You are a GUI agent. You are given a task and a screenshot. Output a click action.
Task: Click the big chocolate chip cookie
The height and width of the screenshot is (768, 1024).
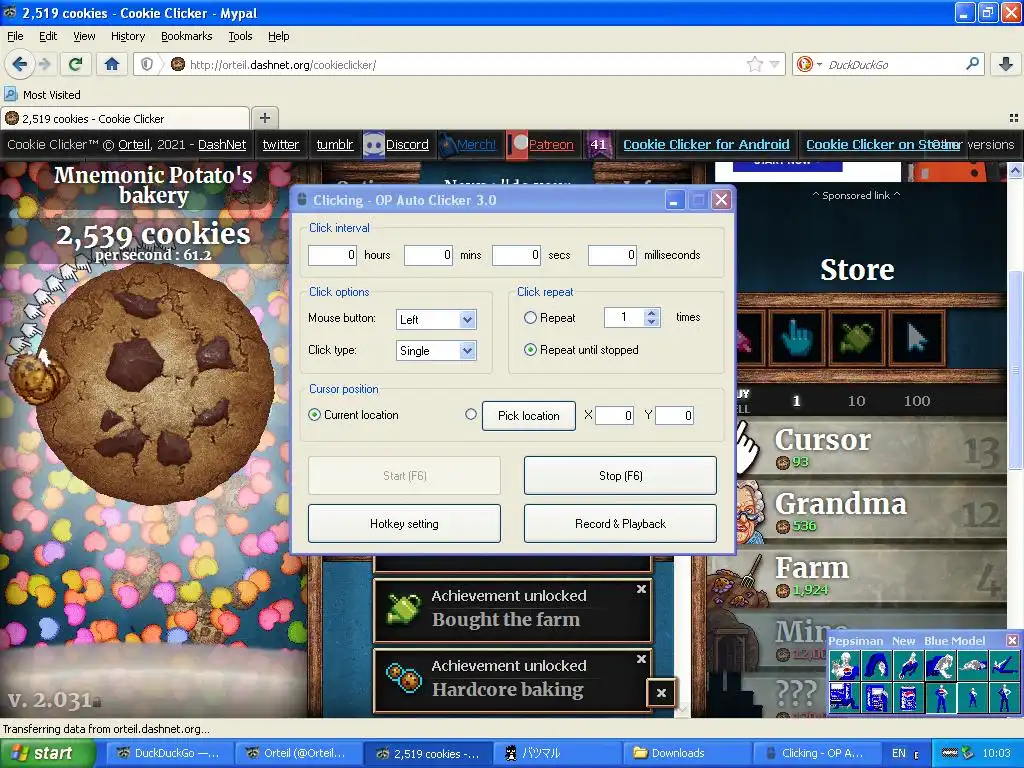pos(157,385)
